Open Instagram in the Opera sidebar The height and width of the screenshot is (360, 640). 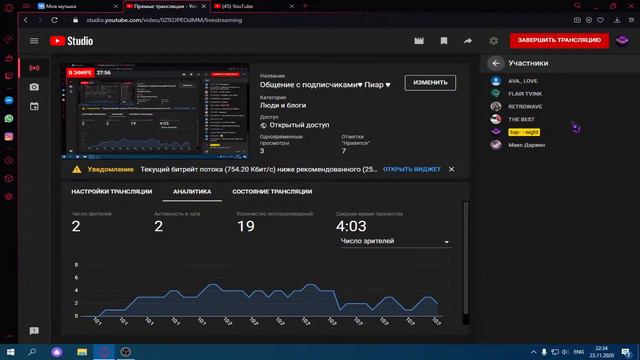[9, 137]
